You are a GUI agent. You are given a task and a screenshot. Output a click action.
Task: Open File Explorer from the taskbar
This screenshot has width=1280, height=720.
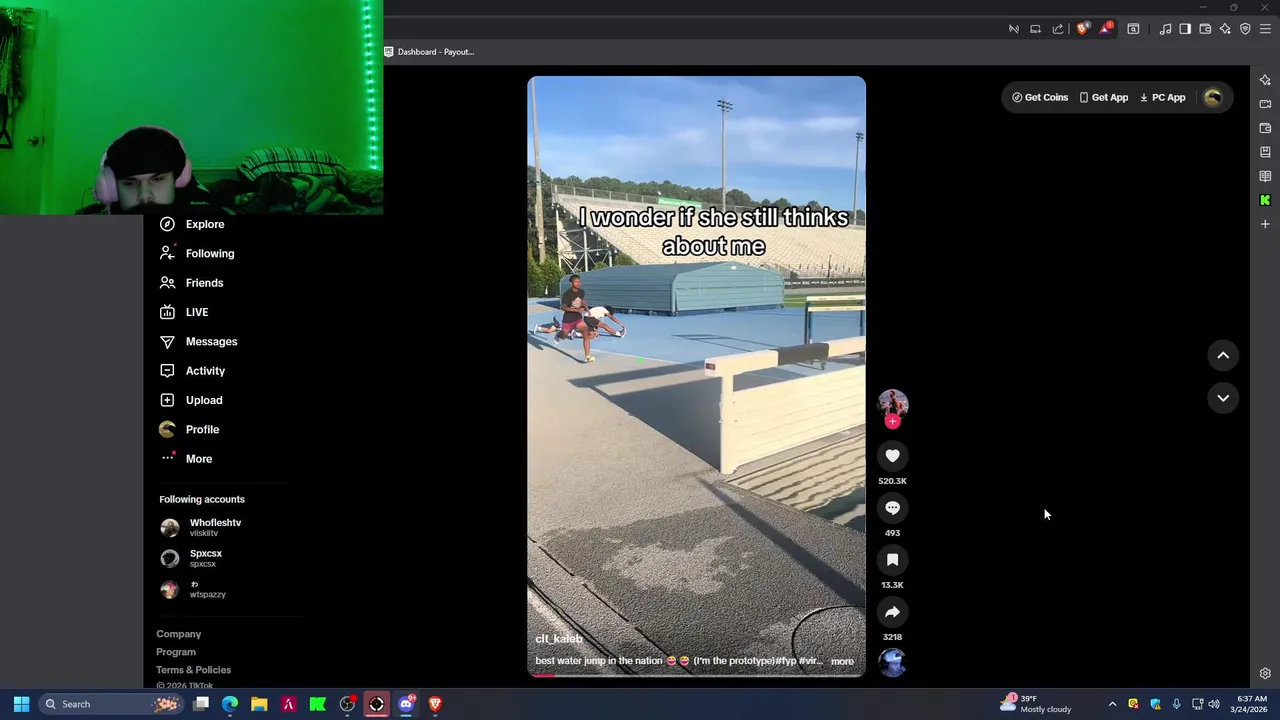tap(259, 704)
